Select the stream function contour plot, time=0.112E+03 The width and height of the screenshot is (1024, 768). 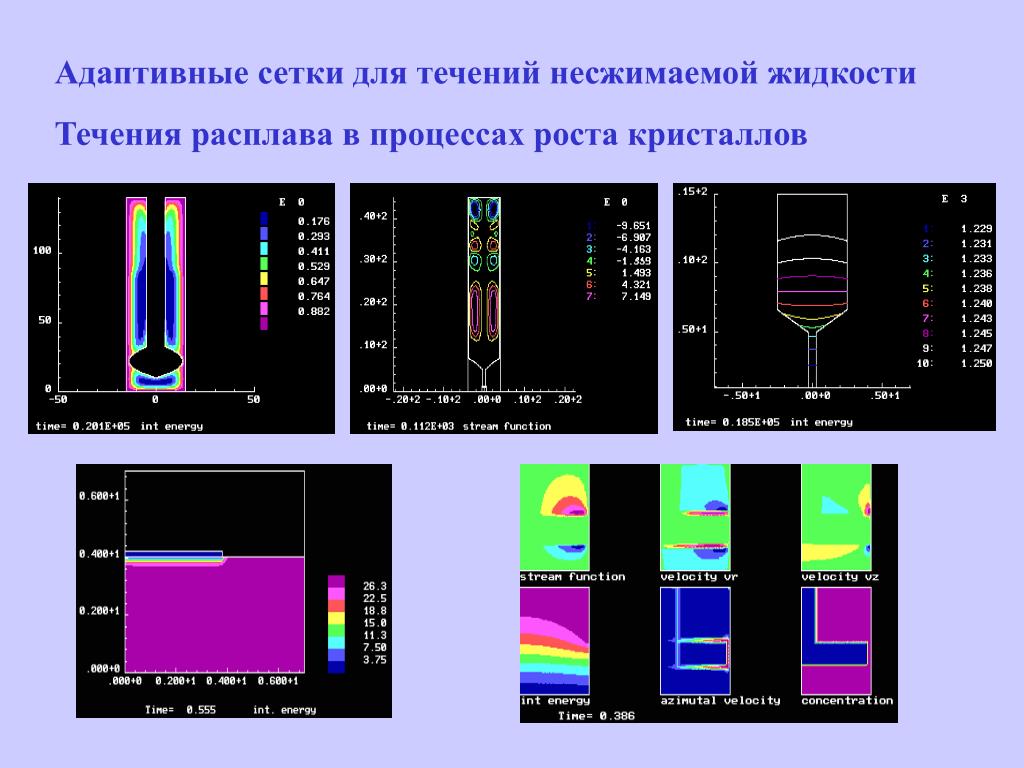[503, 308]
